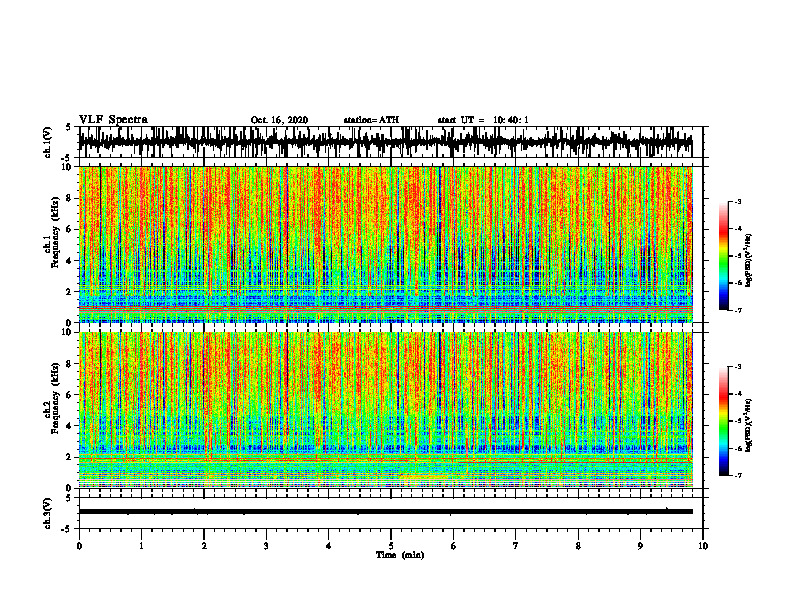792x612 pixels.
Task: Click time-axis tick label '8'
Action: click(578, 546)
